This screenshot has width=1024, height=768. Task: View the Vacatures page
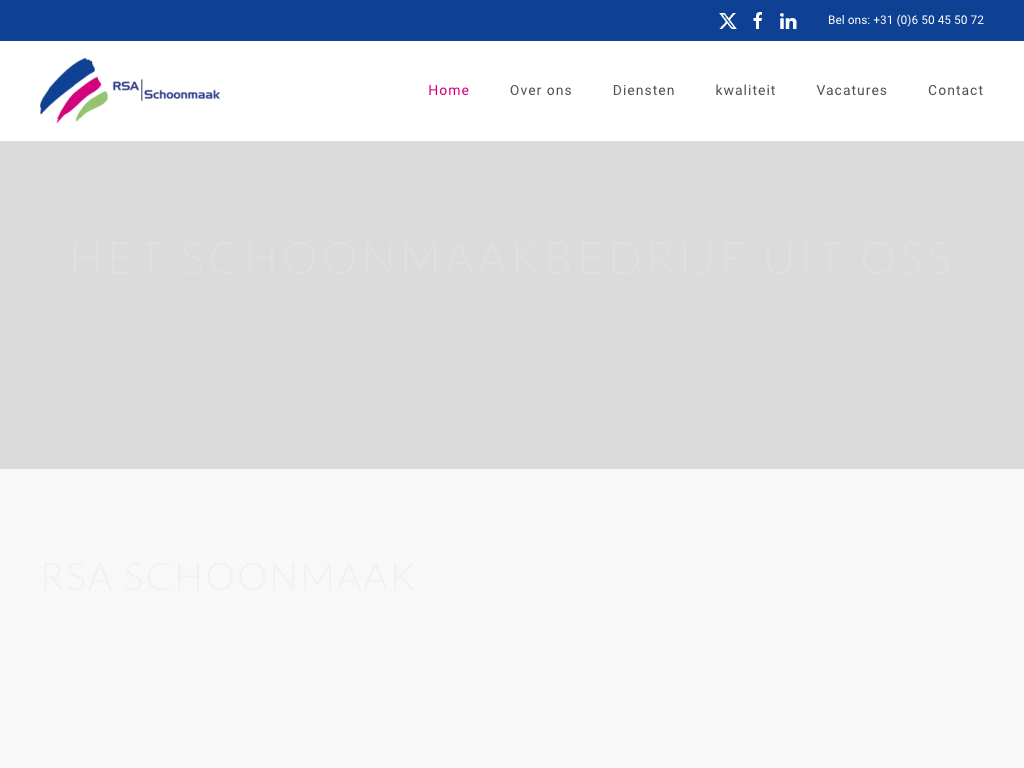click(x=852, y=91)
